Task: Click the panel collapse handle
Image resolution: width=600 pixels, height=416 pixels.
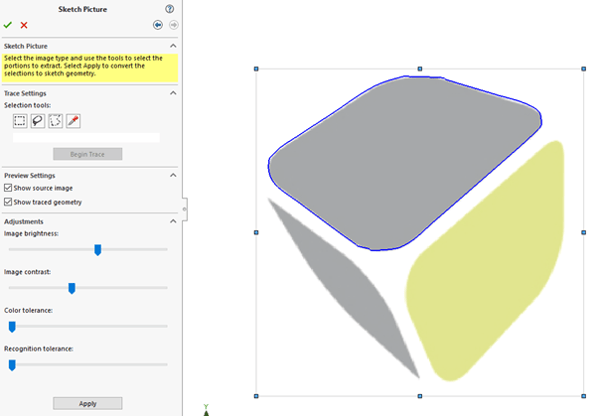Action: coord(185,209)
